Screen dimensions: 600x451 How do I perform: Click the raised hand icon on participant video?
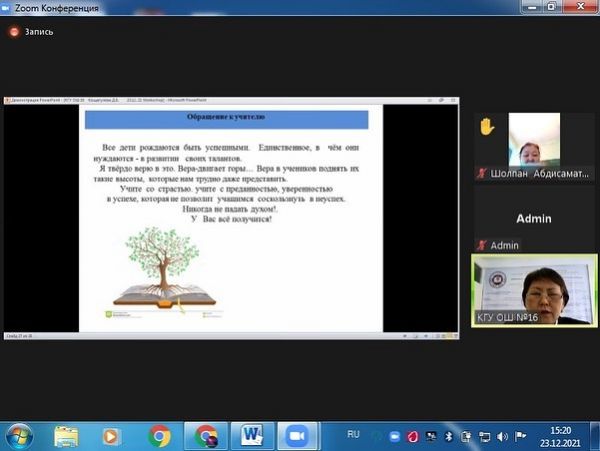click(487, 127)
